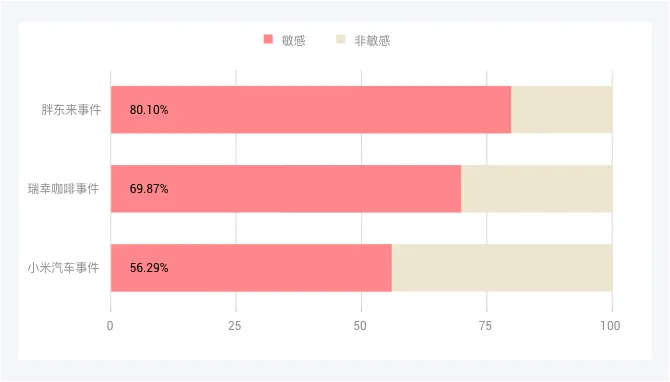670x382 pixels.
Task: Select the 小米汽车事件 red bar
Action: coord(251,267)
